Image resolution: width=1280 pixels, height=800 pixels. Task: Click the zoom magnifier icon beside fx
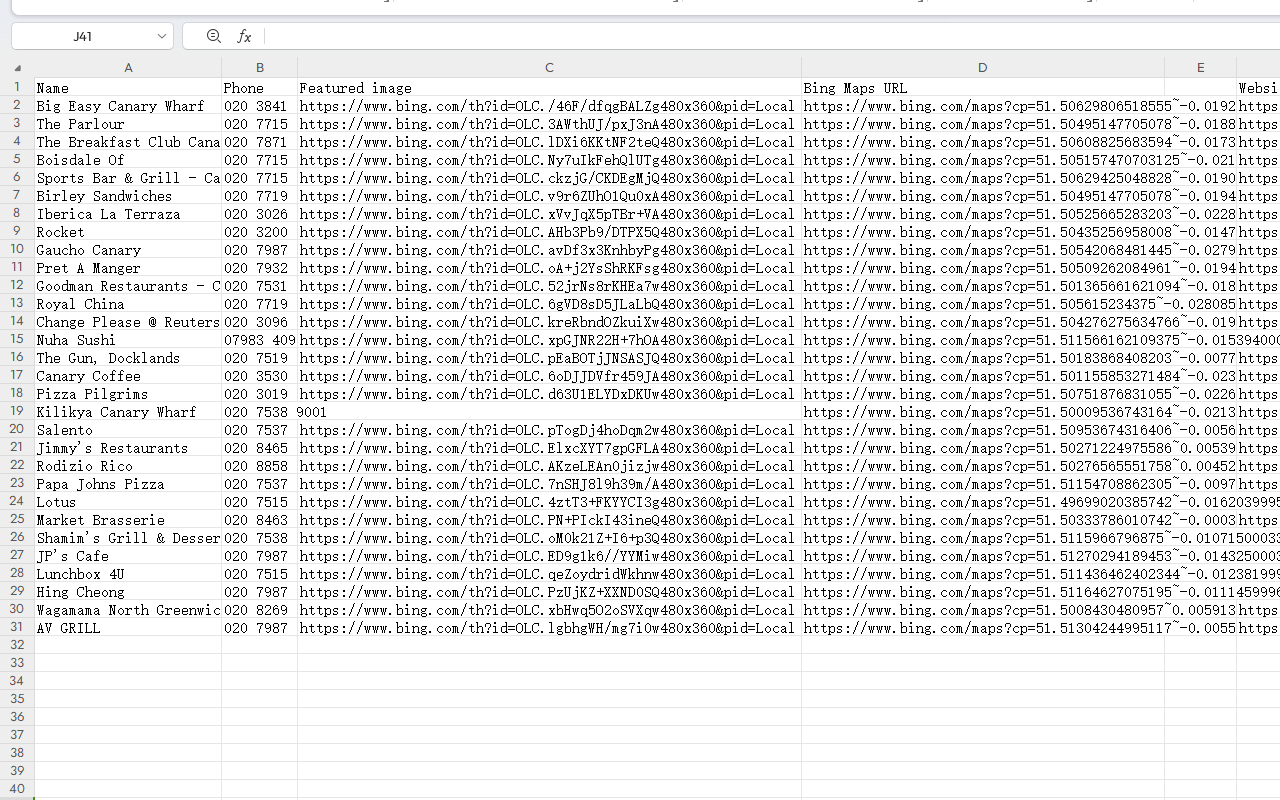point(213,36)
